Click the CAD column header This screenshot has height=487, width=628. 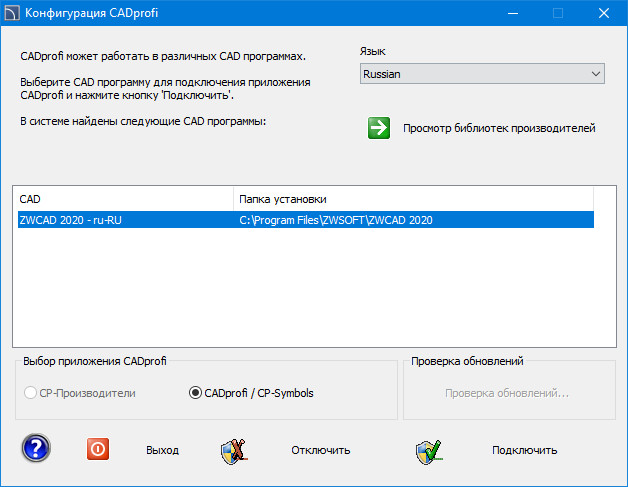pos(123,199)
